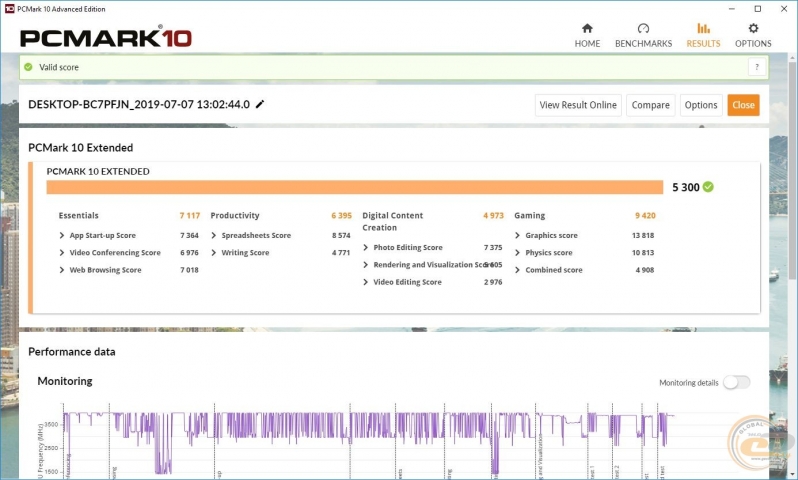Switch to the RESULTS tab
Viewport: 798px width, 480px height.
703,36
